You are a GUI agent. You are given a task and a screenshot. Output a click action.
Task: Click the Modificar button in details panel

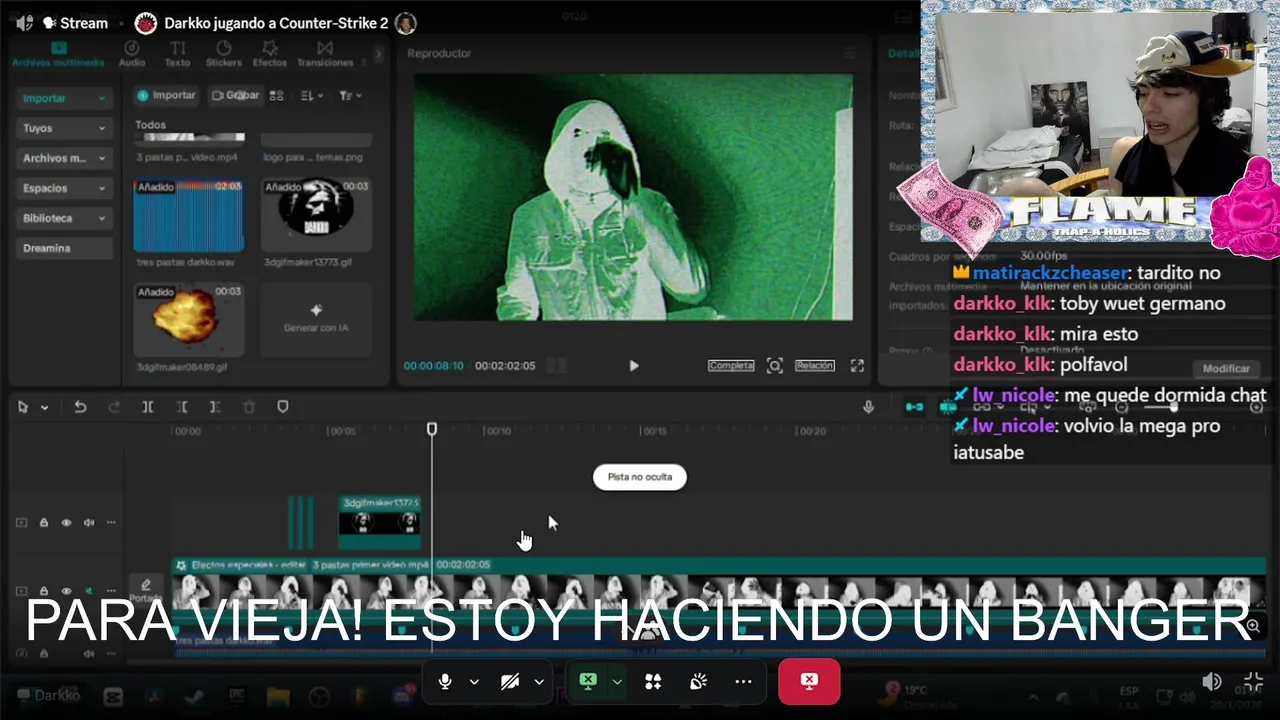pyautogui.click(x=1226, y=369)
